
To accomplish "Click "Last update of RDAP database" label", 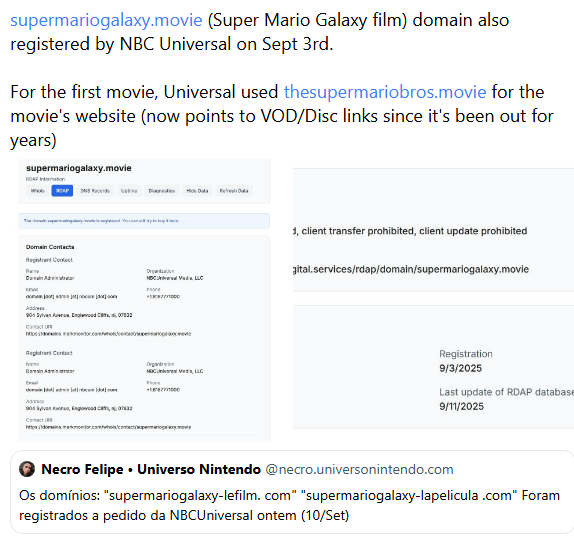I will 506,392.
